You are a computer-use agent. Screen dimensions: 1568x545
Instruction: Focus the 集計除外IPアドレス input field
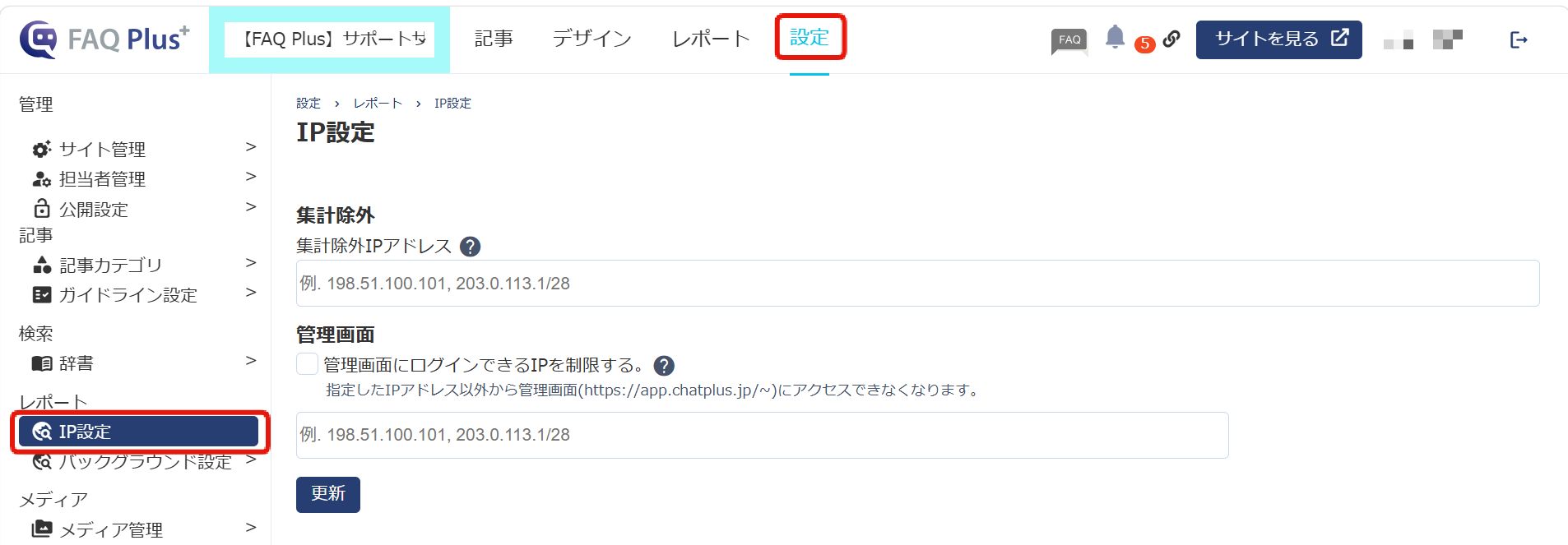coord(917,284)
